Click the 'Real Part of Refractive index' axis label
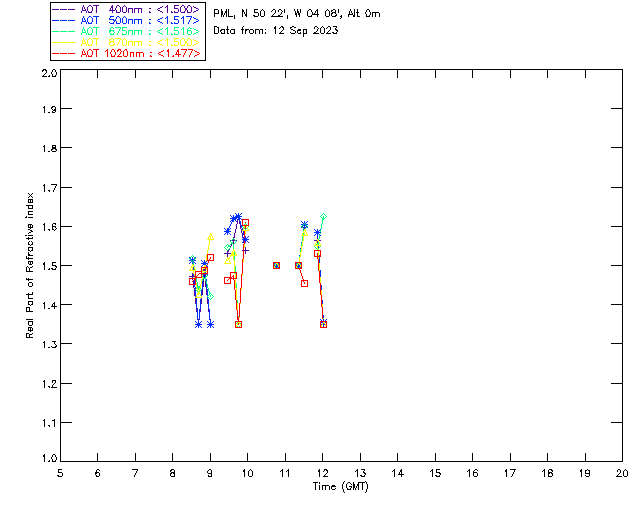This screenshot has height=512, width=640. (x=29, y=265)
